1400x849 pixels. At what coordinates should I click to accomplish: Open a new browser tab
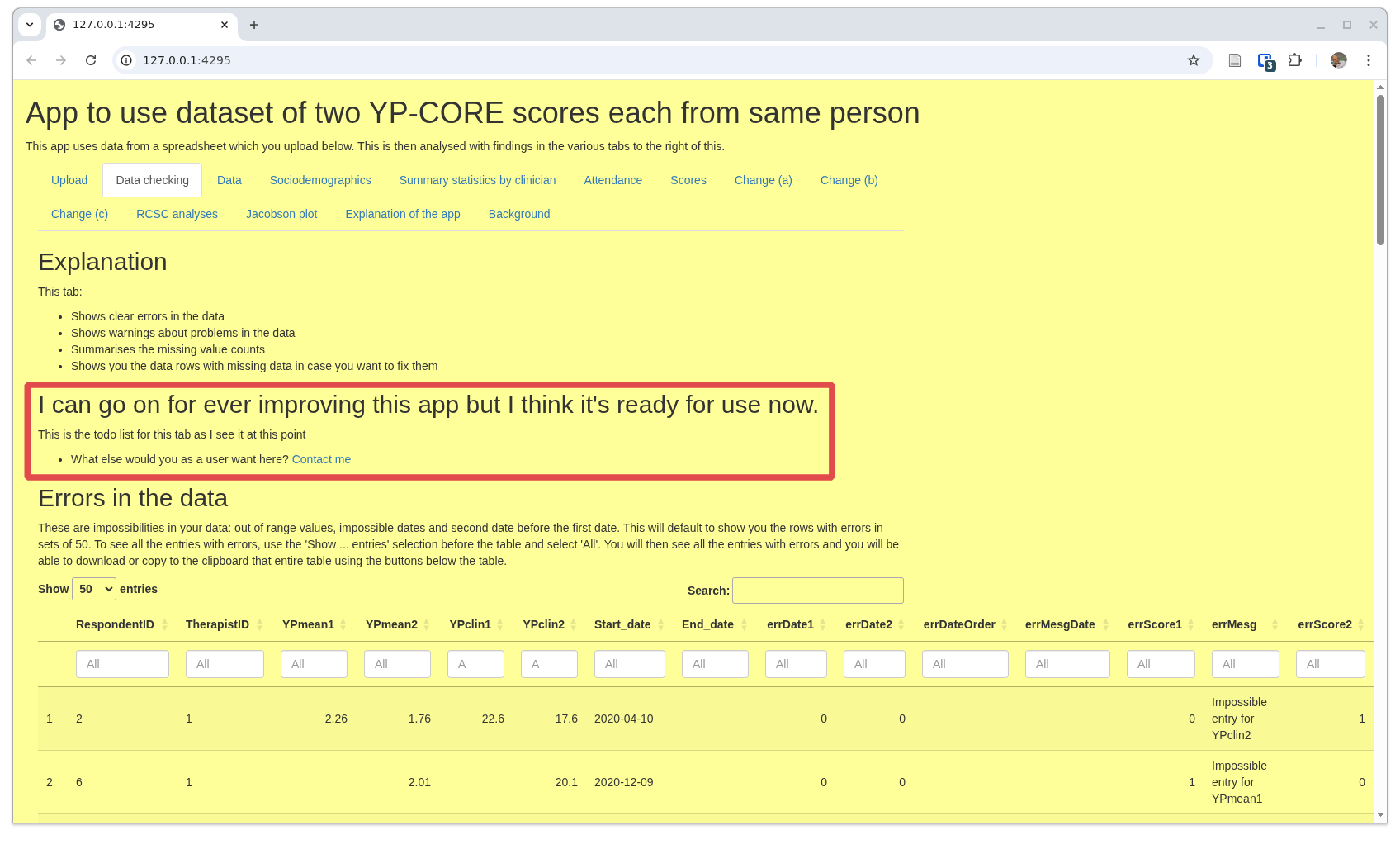254,25
